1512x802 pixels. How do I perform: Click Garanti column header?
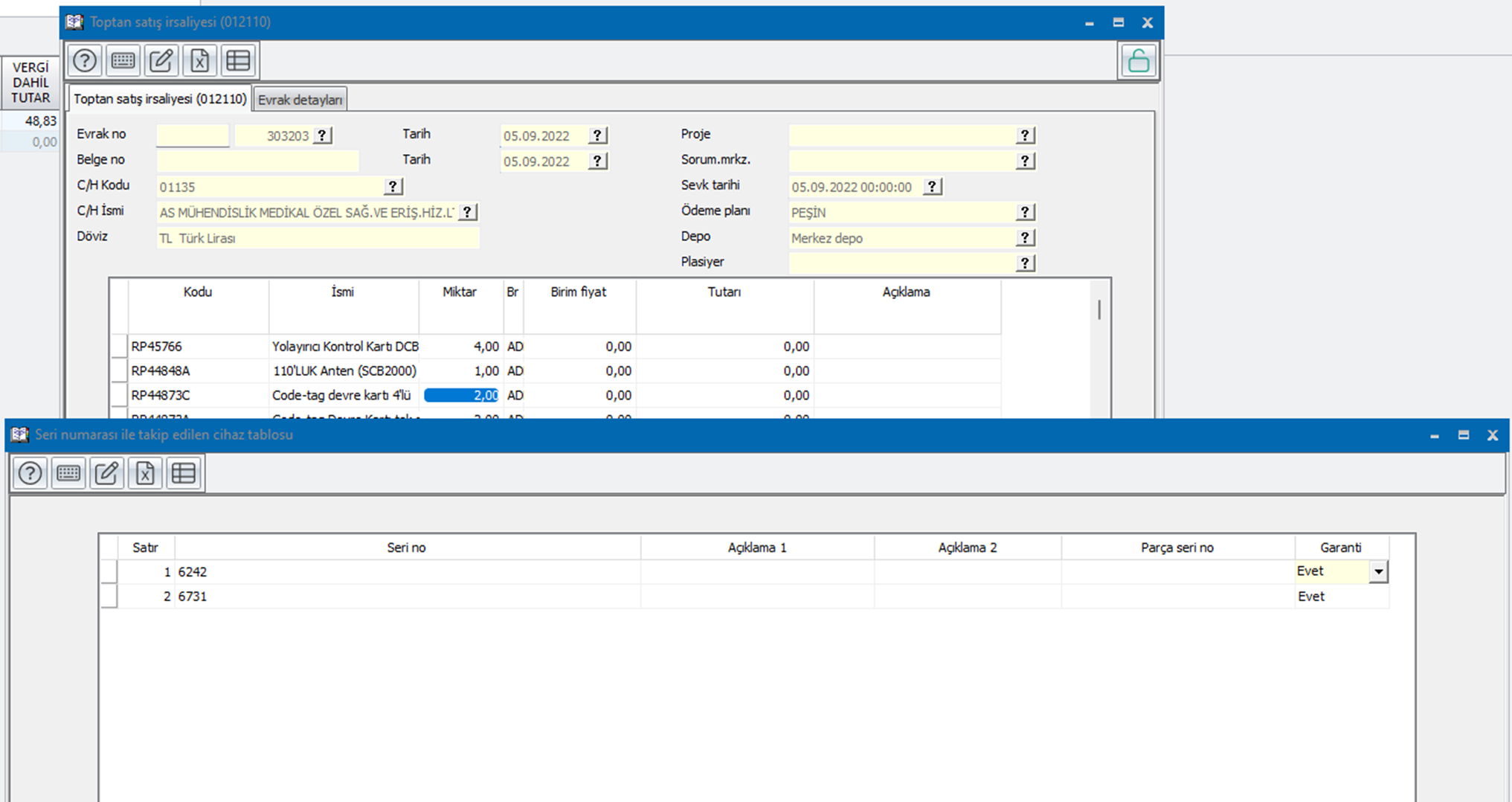[x=1341, y=548]
